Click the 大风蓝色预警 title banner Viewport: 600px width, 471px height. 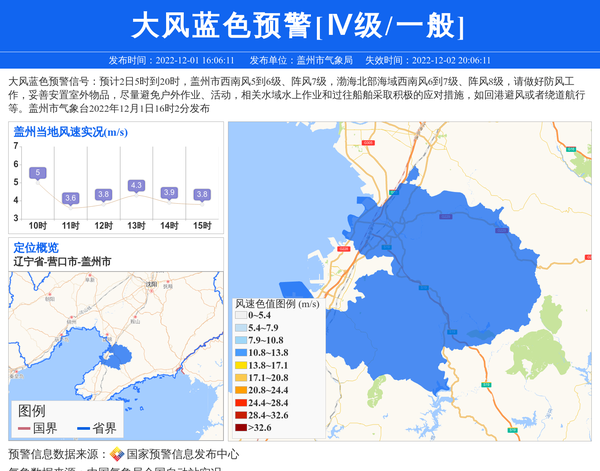pos(300,23)
